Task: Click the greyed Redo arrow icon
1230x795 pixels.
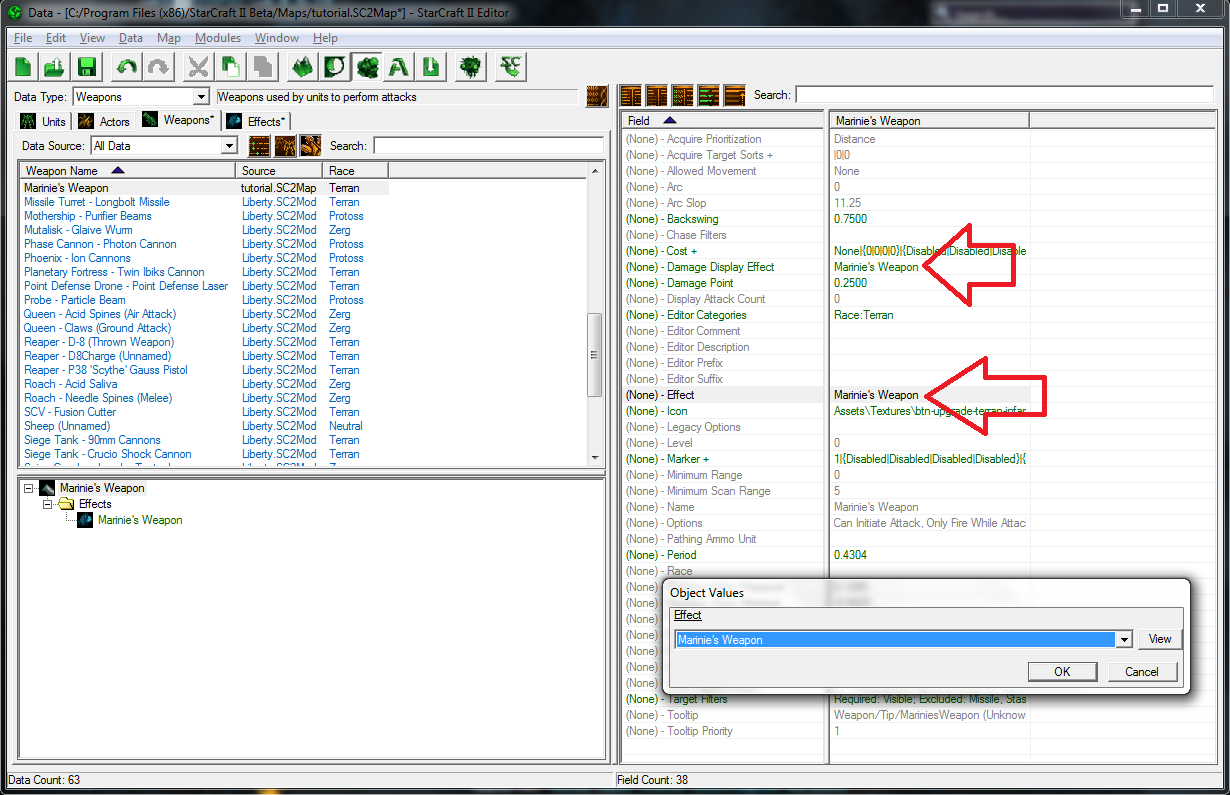Action: (158, 67)
